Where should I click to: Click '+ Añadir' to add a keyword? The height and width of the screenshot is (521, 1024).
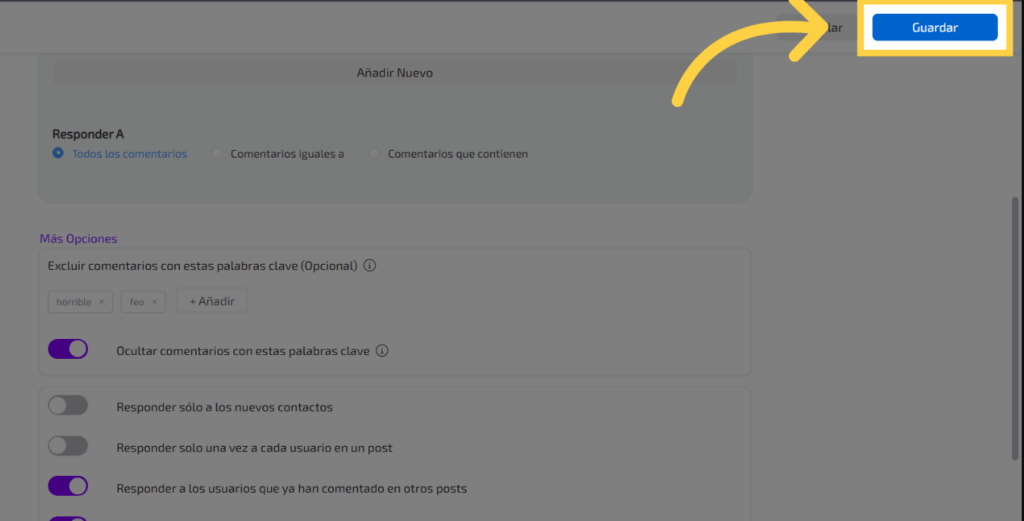coord(212,301)
